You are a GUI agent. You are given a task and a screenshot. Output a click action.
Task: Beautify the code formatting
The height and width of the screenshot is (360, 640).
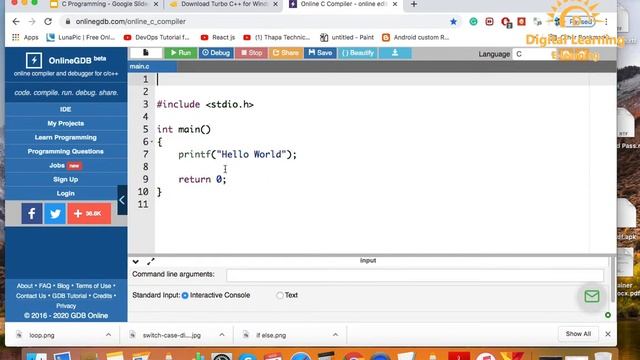click(358, 53)
